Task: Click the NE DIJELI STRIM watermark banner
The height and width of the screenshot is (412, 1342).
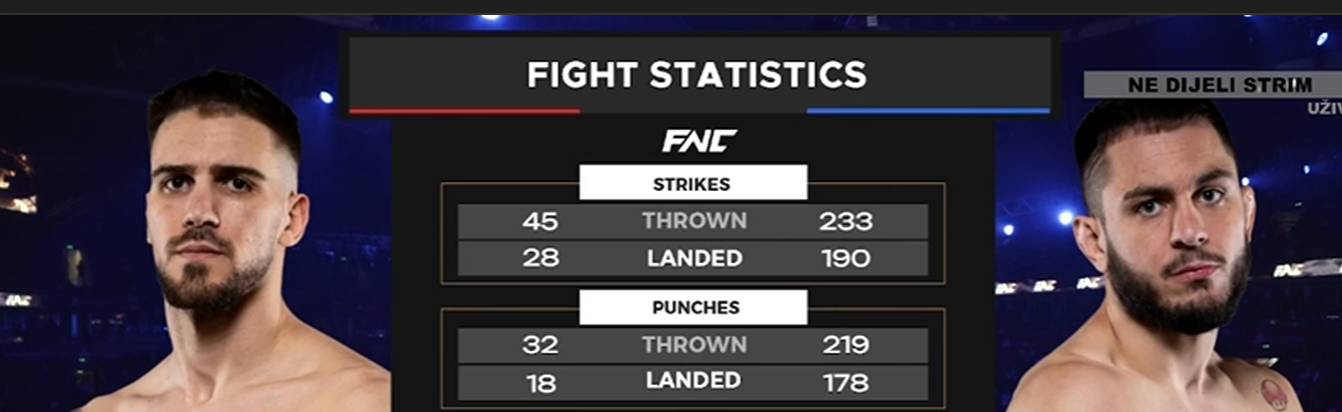Action: 1212,85
